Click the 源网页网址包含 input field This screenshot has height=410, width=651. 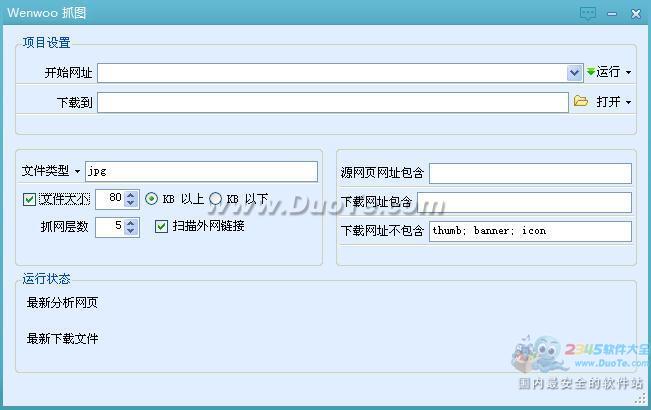(530, 173)
